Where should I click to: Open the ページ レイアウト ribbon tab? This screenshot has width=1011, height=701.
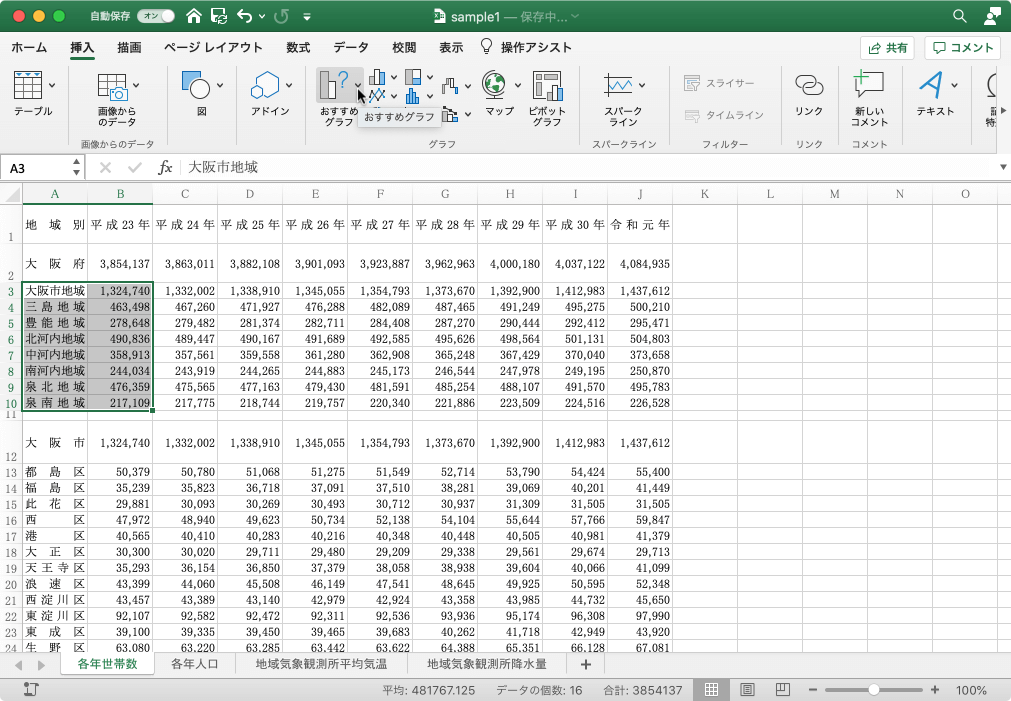click(213, 48)
